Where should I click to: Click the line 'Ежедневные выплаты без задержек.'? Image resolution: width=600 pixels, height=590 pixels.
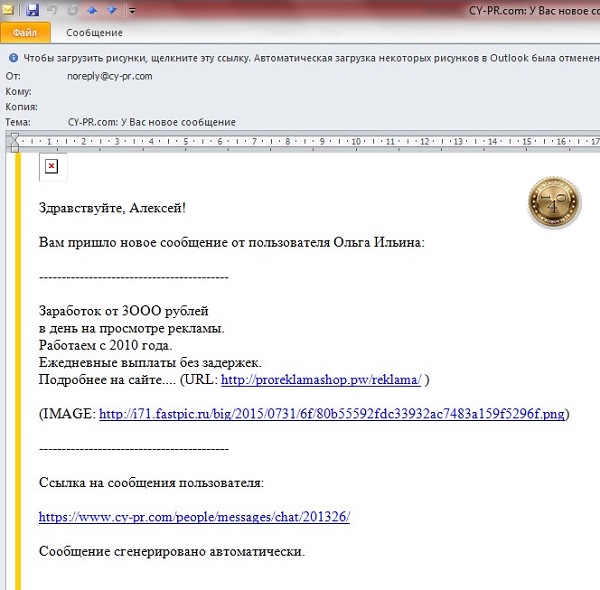point(150,362)
